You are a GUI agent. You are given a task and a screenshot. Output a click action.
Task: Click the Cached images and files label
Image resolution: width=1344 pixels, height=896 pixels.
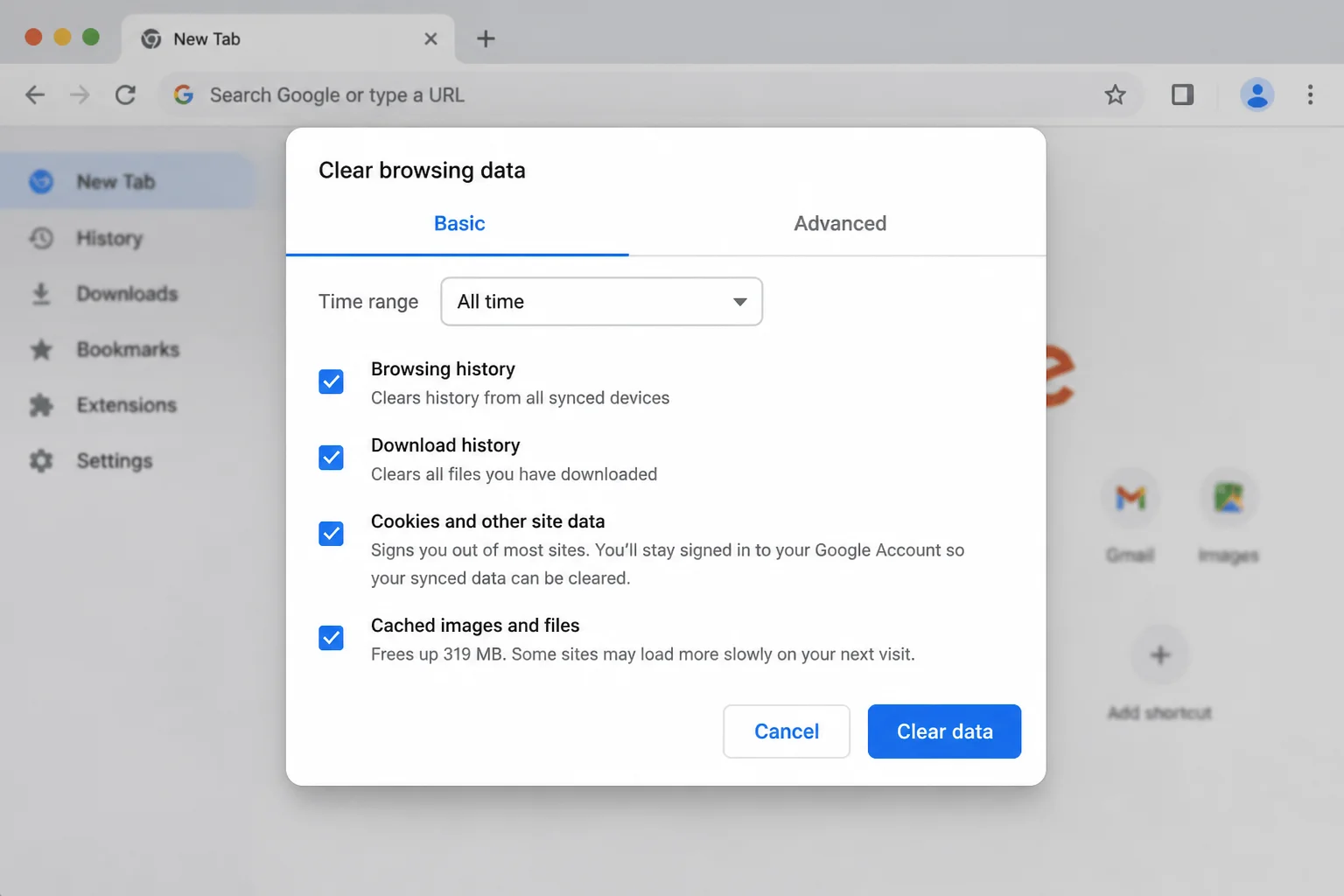[x=475, y=626]
